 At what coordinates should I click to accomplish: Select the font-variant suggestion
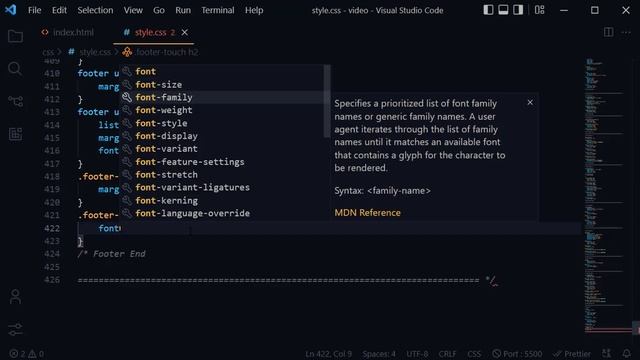coord(224,149)
